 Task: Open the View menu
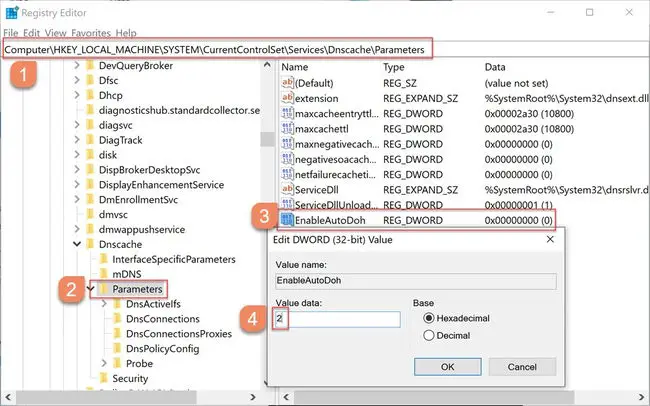56,33
